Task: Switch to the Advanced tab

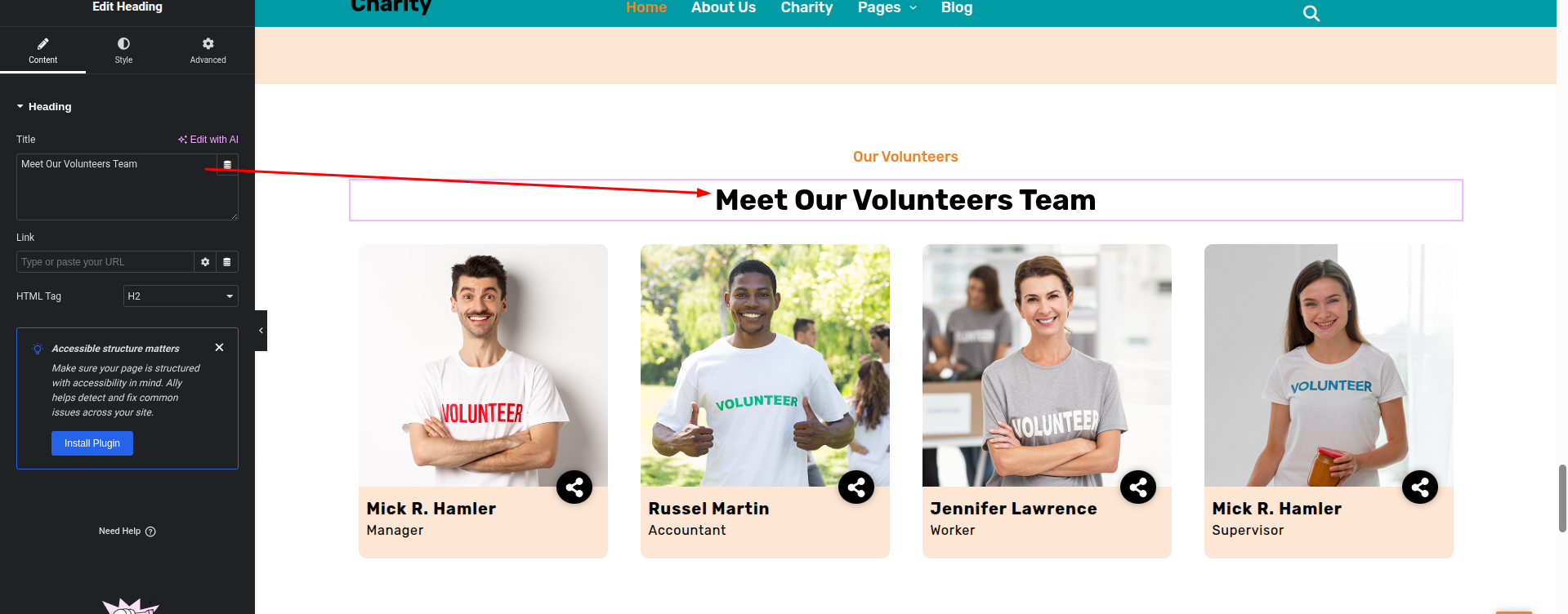Action: pos(208,50)
